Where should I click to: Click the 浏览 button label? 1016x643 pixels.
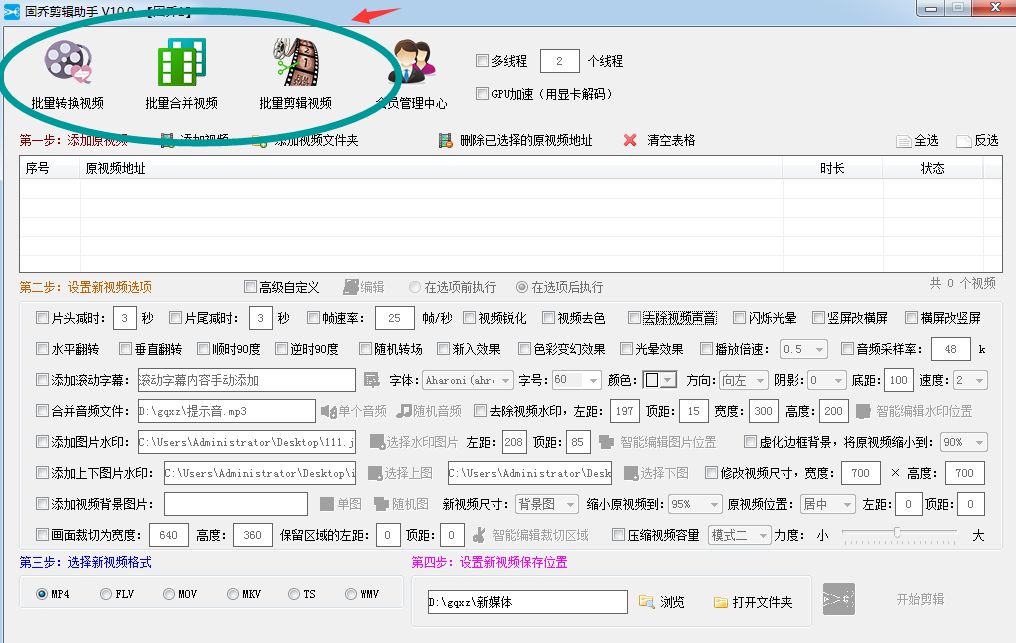coord(672,602)
